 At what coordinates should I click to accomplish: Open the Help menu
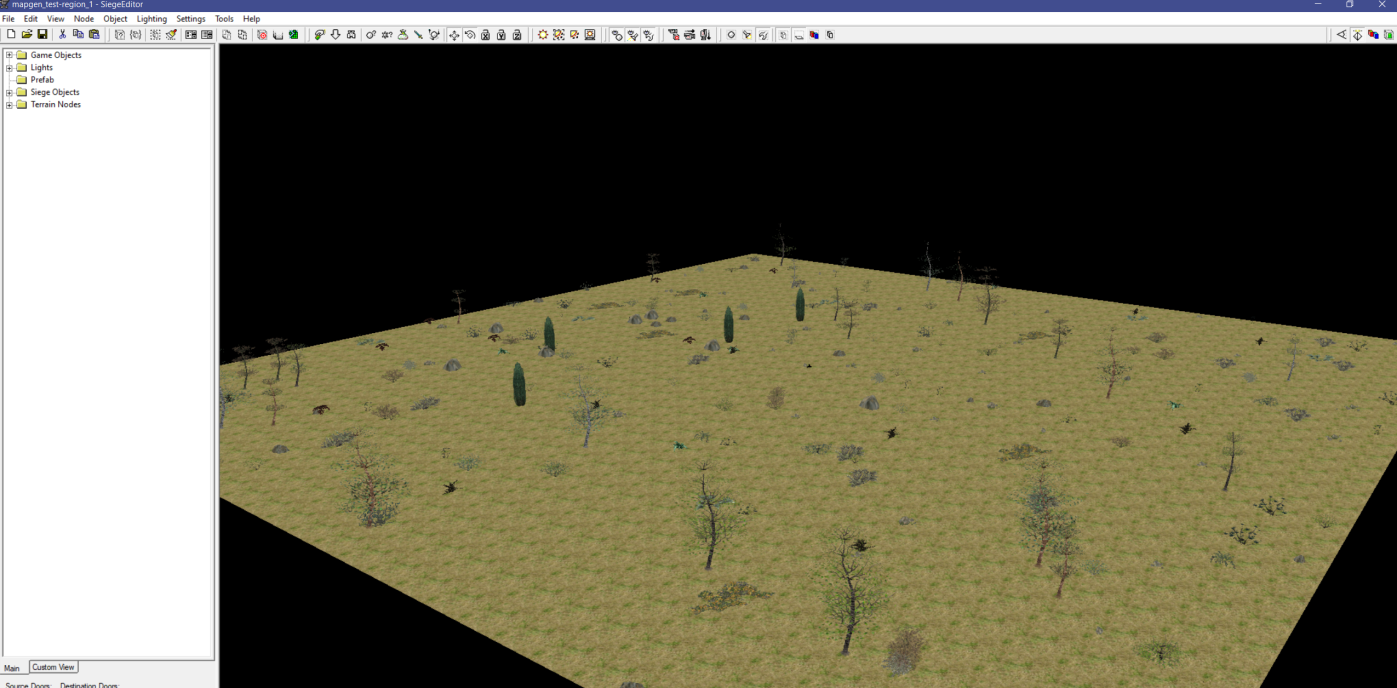(x=251, y=19)
